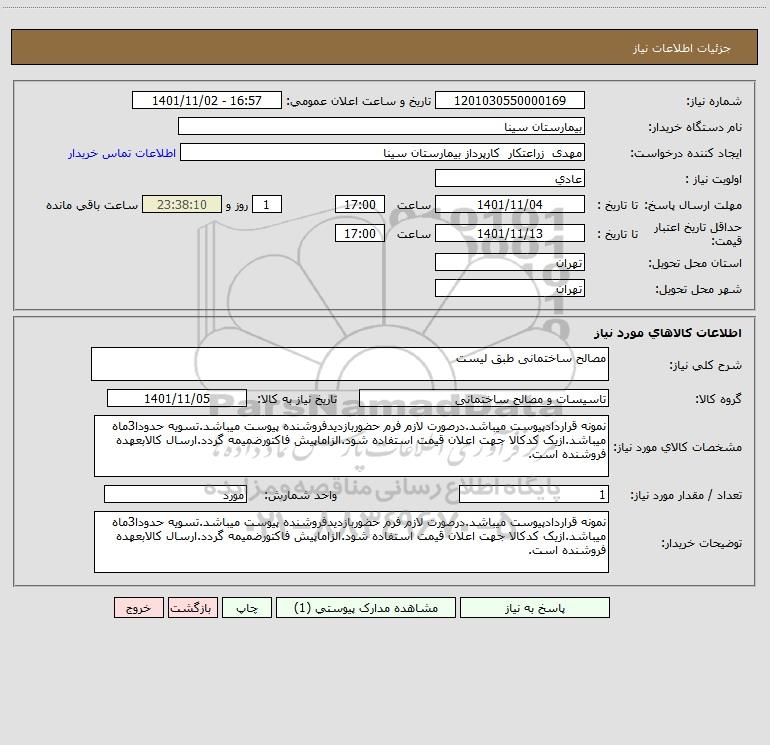
Task: Click the label شرح کلی نیاز
Action: click(706, 365)
